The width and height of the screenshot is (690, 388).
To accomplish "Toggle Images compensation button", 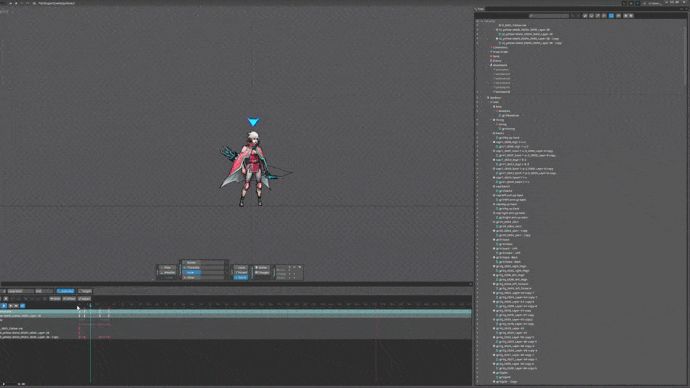I will click(x=262, y=273).
